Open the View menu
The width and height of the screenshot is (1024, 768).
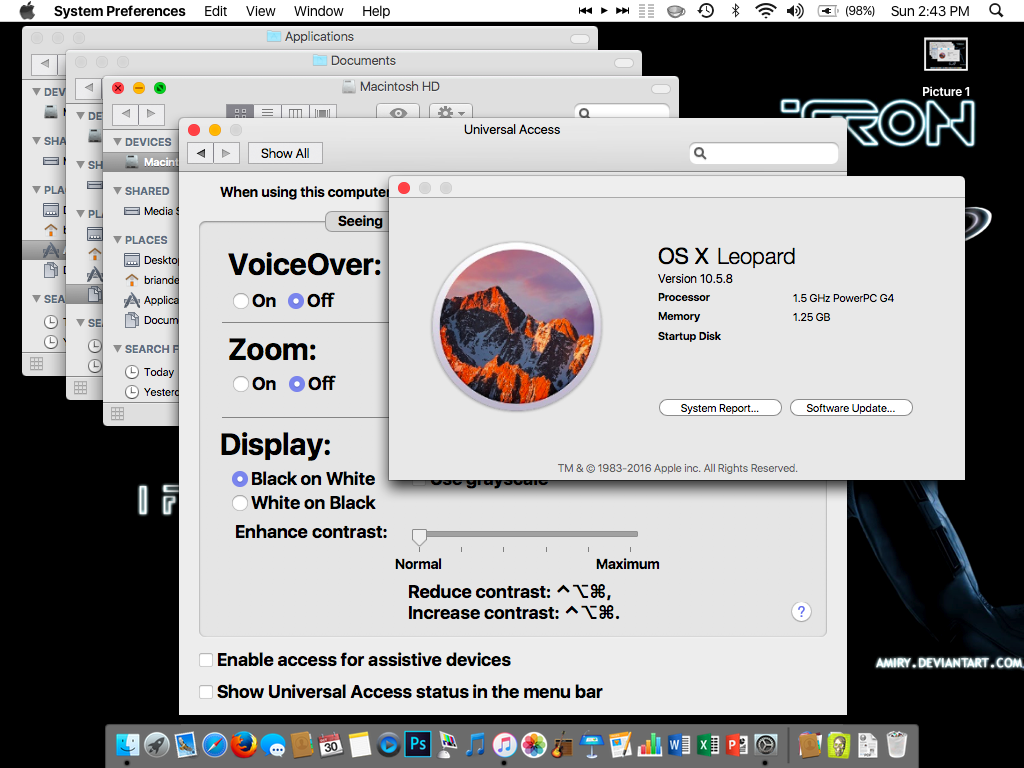click(261, 11)
